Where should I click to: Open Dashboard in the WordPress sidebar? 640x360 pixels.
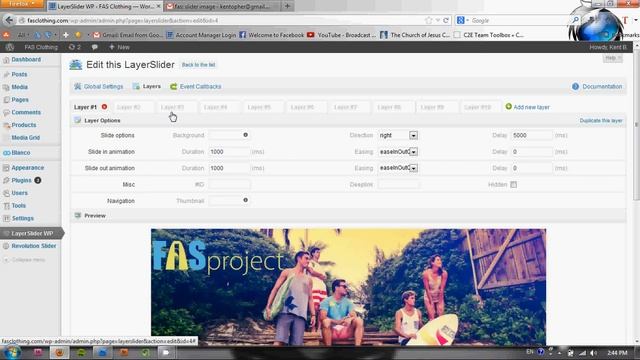(26, 60)
